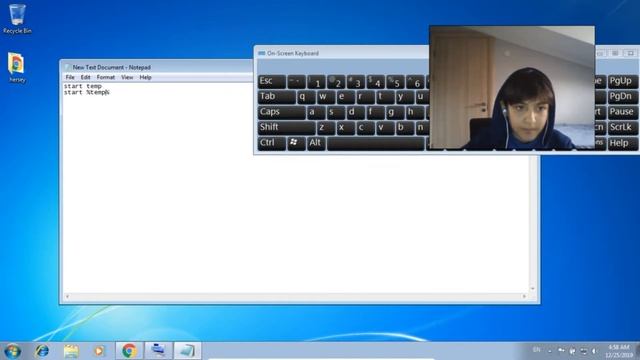Image resolution: width=640 pixels, height=360 pixels.
Task: Click the EN language indicator in the tray
Action: coord(536,350)
